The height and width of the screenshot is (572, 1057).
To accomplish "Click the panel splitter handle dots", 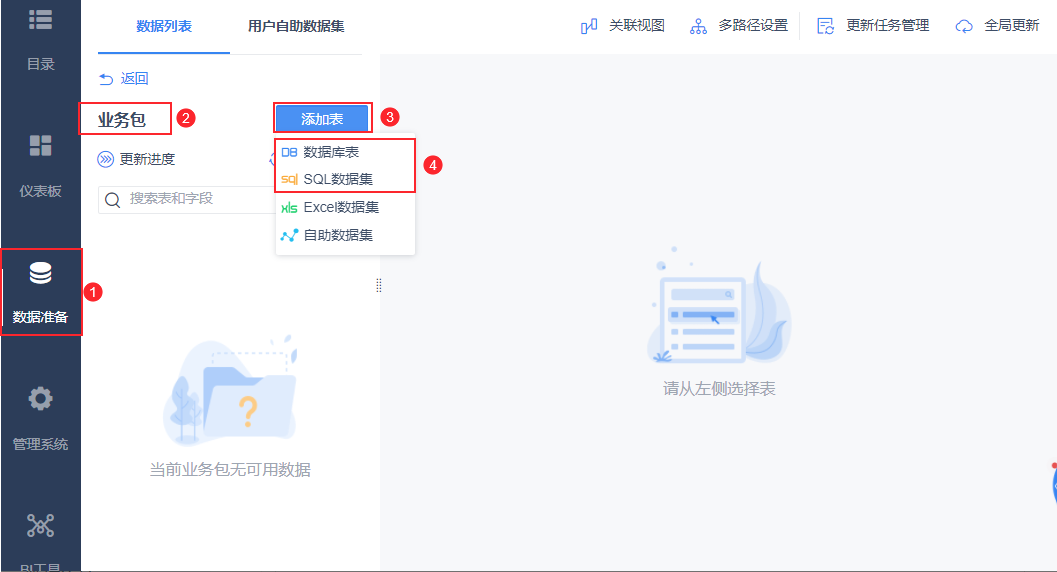I will coord(379,286).
